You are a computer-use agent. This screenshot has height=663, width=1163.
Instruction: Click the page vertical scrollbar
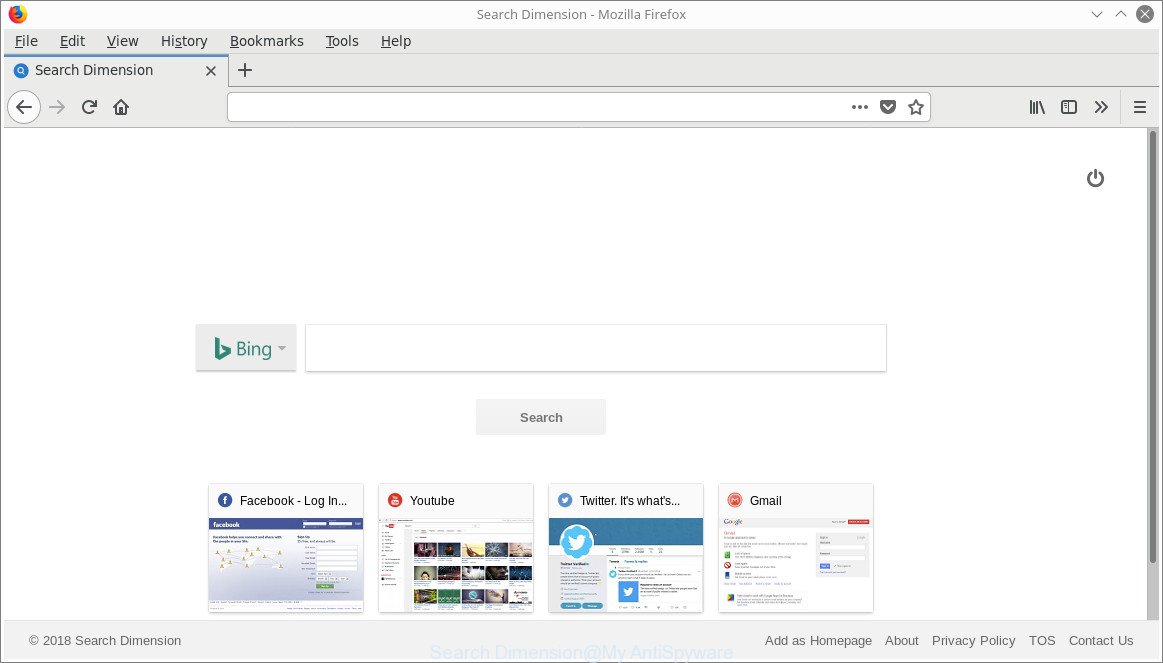click(1153, 346)
